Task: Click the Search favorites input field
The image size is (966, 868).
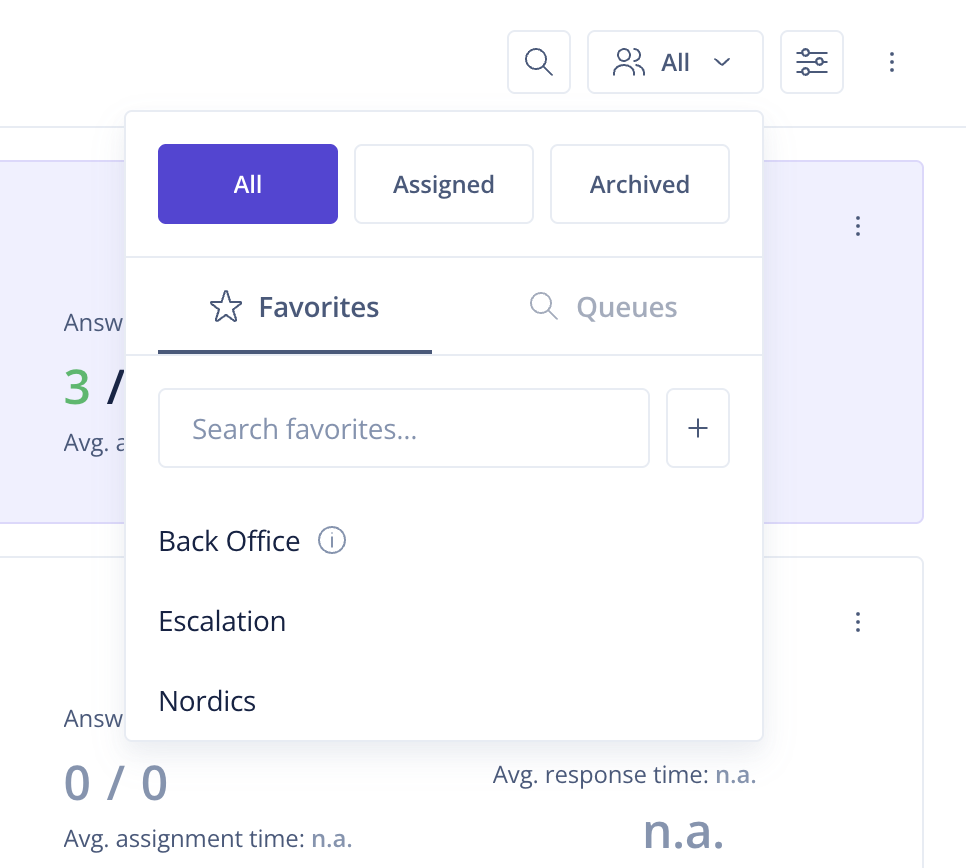Action: click(404, 428)
